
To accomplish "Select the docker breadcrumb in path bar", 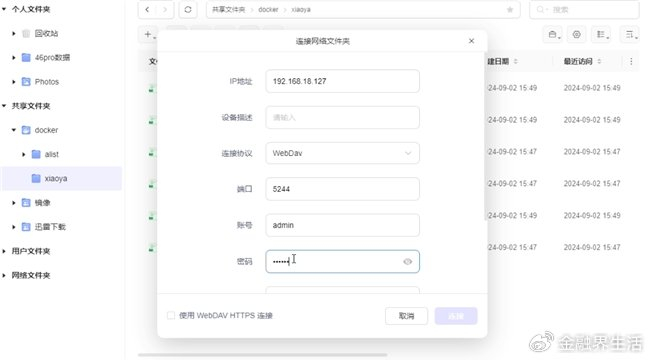I will 268,10.
